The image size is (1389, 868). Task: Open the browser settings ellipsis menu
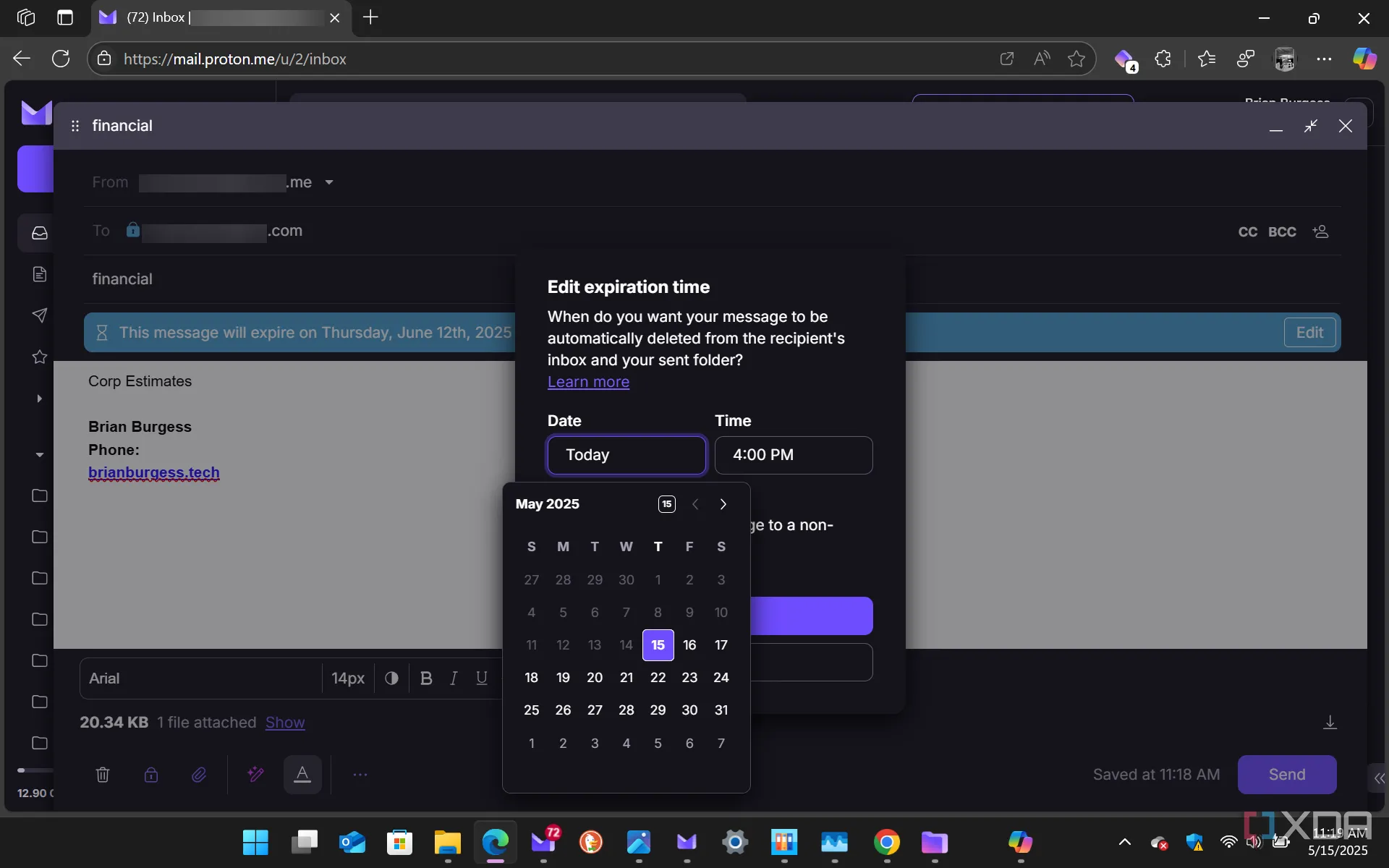click(x=1324, y=59)
